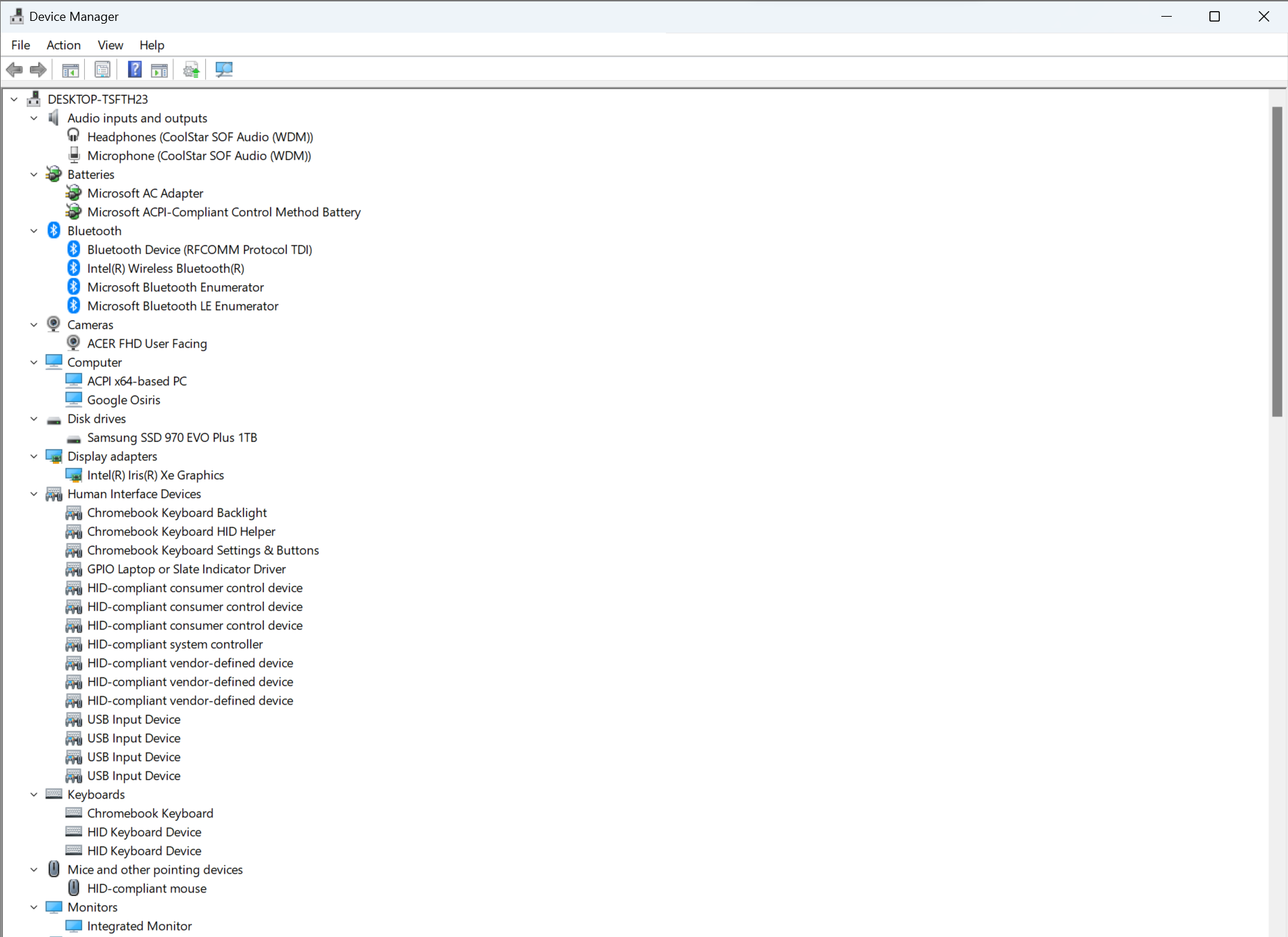The width and height of the screenshot is (1288, 937).
Task: Click the Bluetooth icon beside Intel(R) Wireless Bluetooth(R)
Action: pyautogui.click(x=74, y=268)
